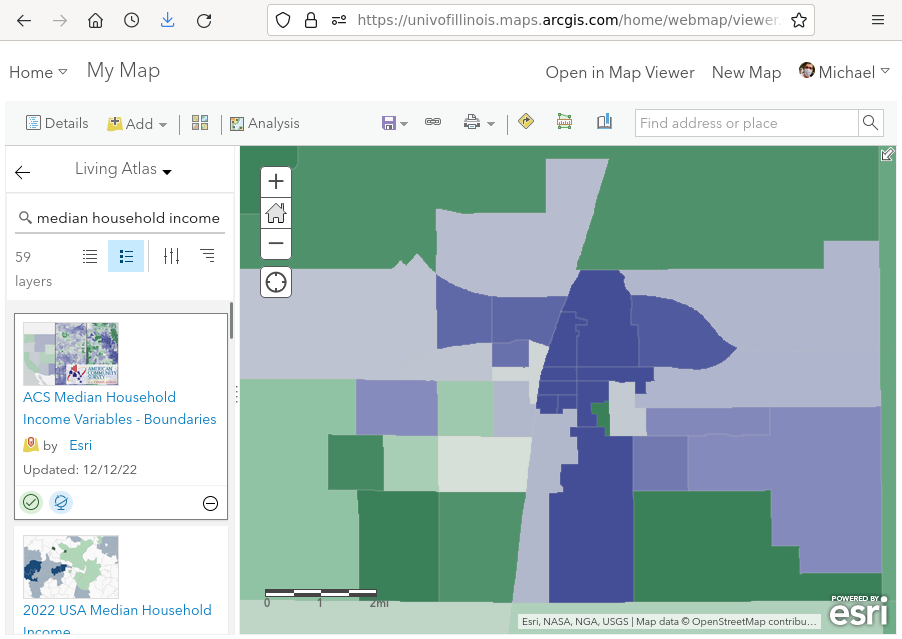This screenshot has height=639, width=902.
Task: Click the Share link icon
Action: 433,123
